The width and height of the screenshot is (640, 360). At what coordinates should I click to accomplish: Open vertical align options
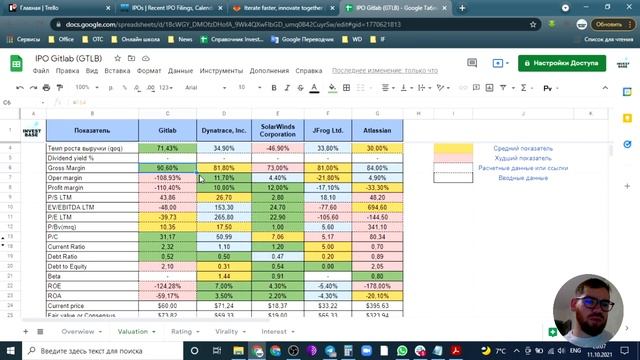[406, 88]
